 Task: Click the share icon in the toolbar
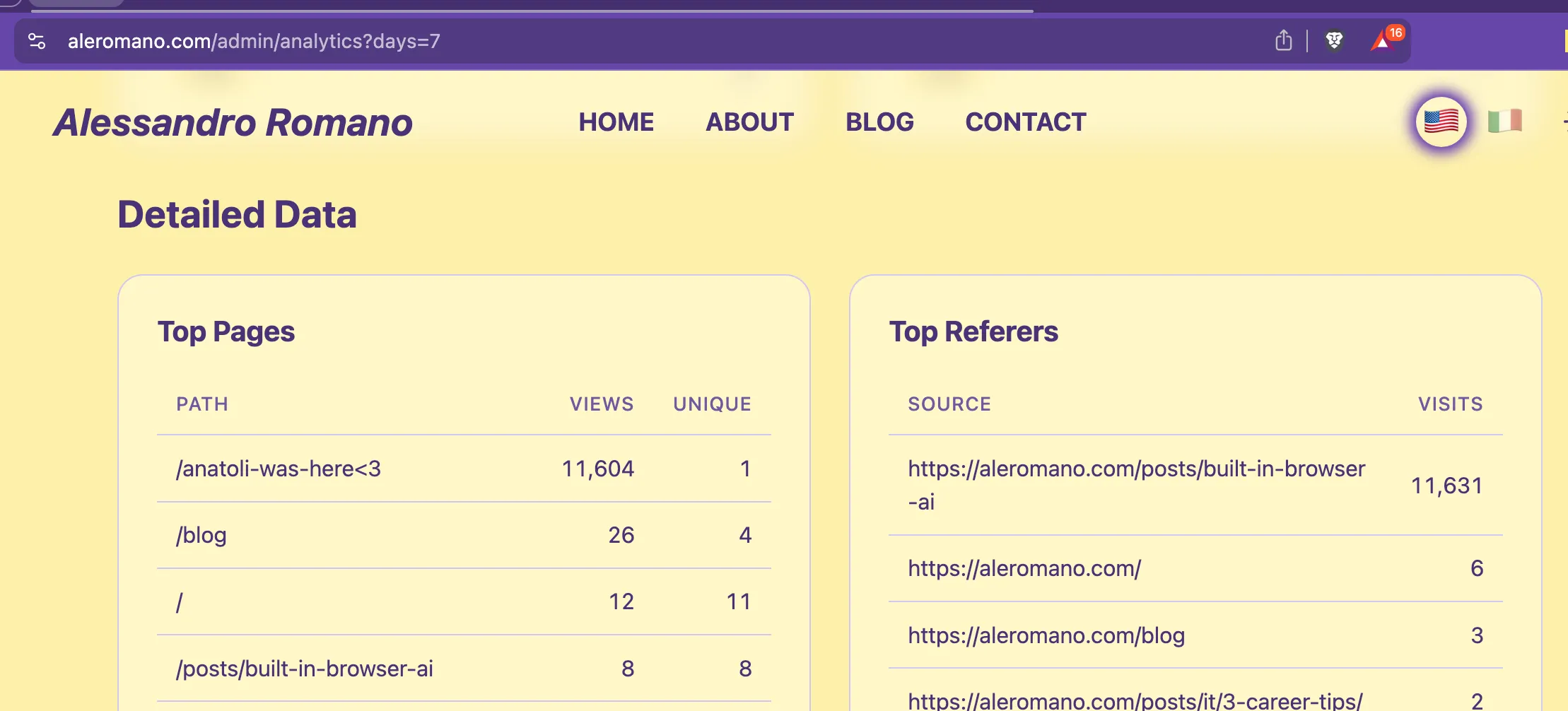(x=1285, y=41)
